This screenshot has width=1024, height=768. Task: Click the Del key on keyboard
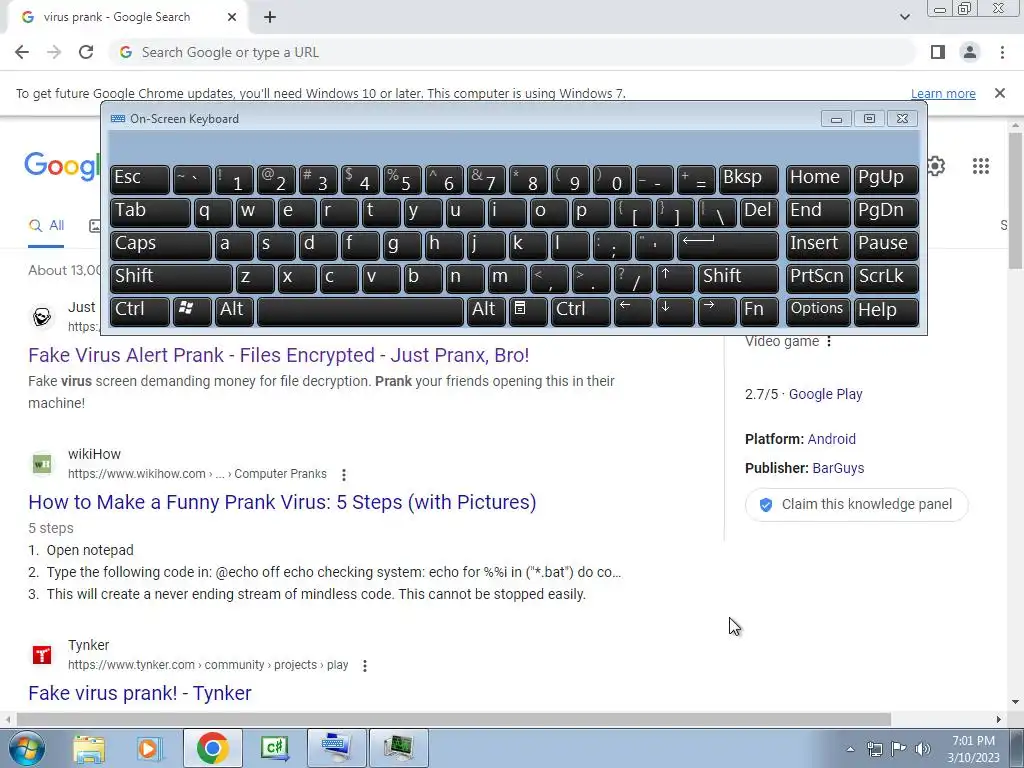[760, 212]
